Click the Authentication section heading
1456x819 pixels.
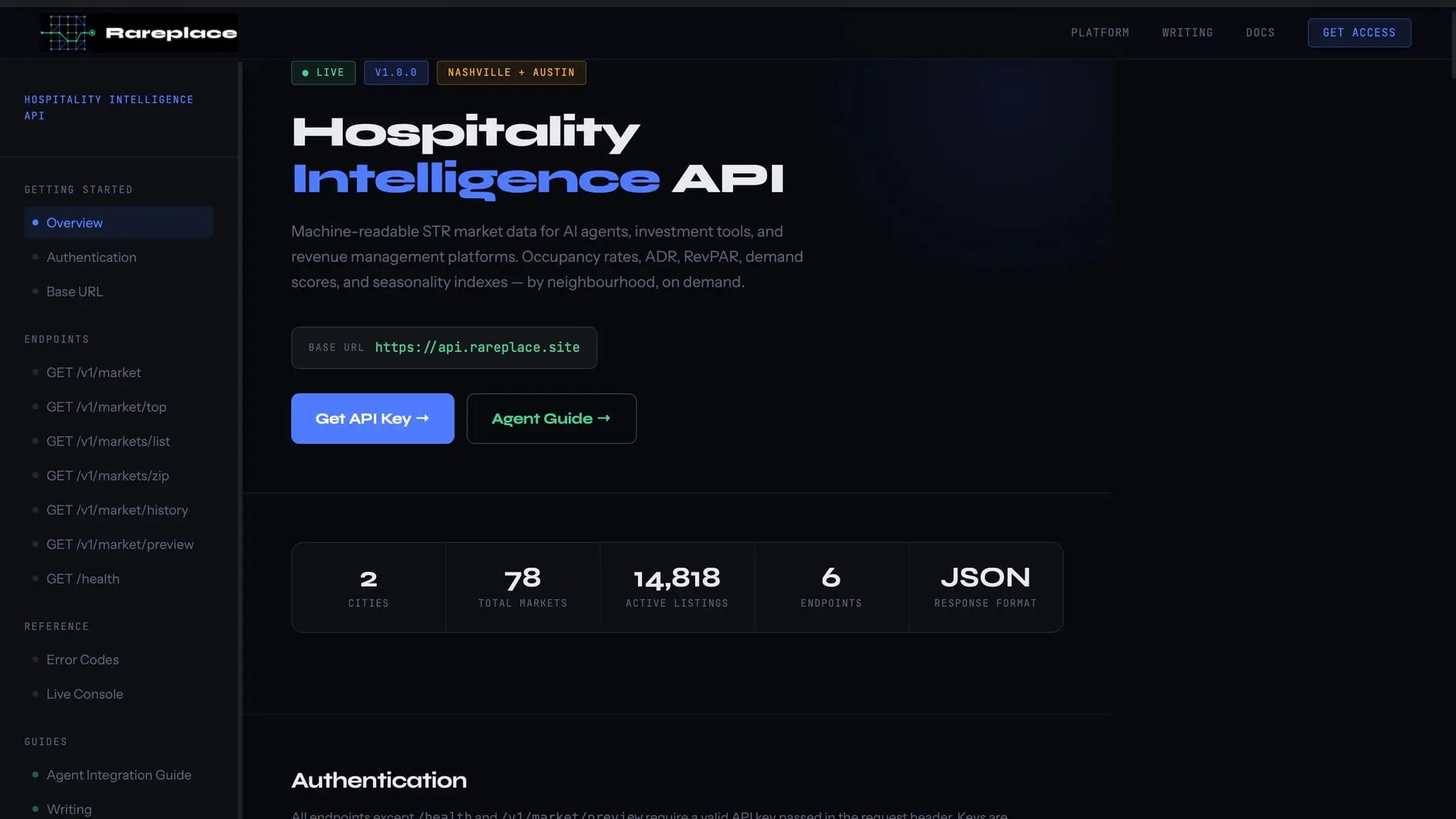click(x=379, y=780)
